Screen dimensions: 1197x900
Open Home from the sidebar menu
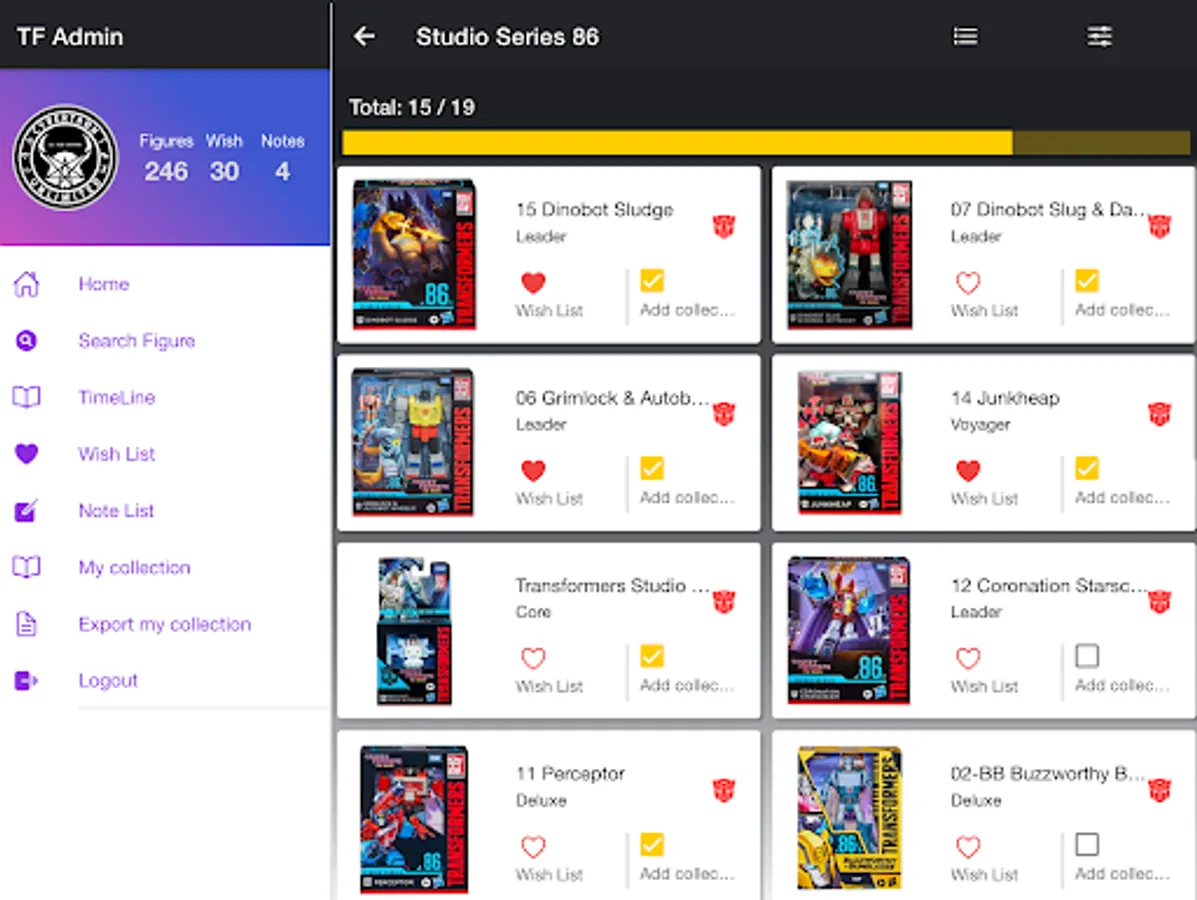(x=104, y=284)
